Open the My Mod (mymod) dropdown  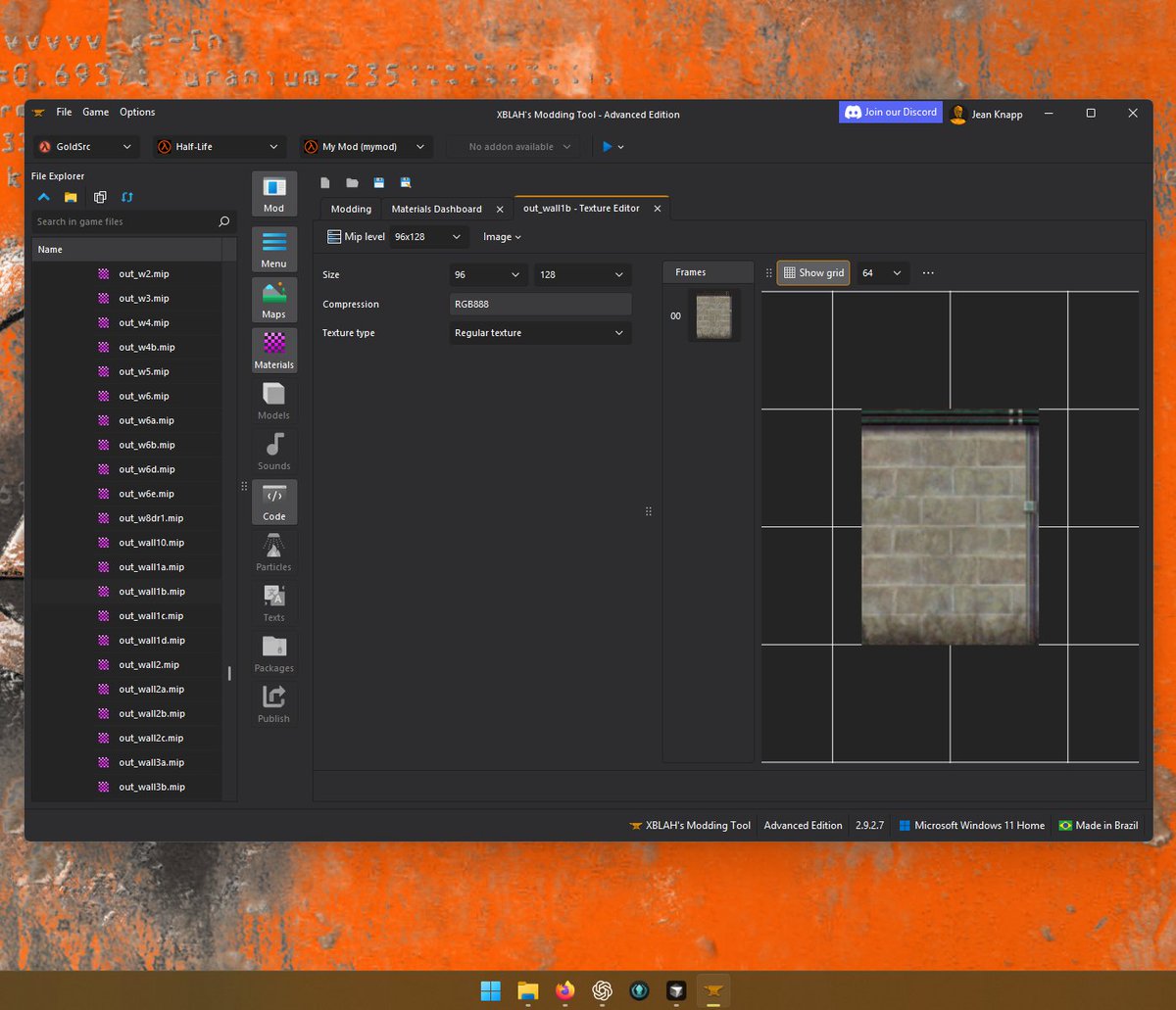(366, 147)
